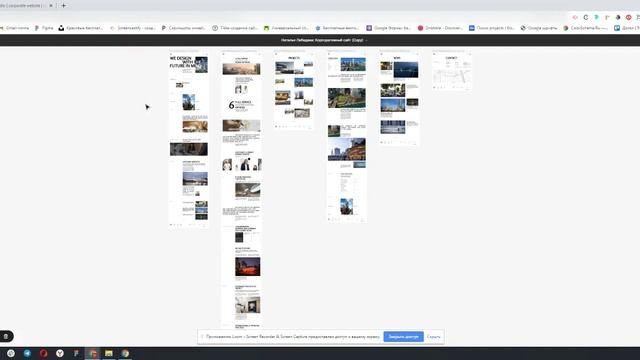The width and height of the screenshot is (640, 360).
Task: Open Yandex browser from the taskbar
Action: point(60,353)
